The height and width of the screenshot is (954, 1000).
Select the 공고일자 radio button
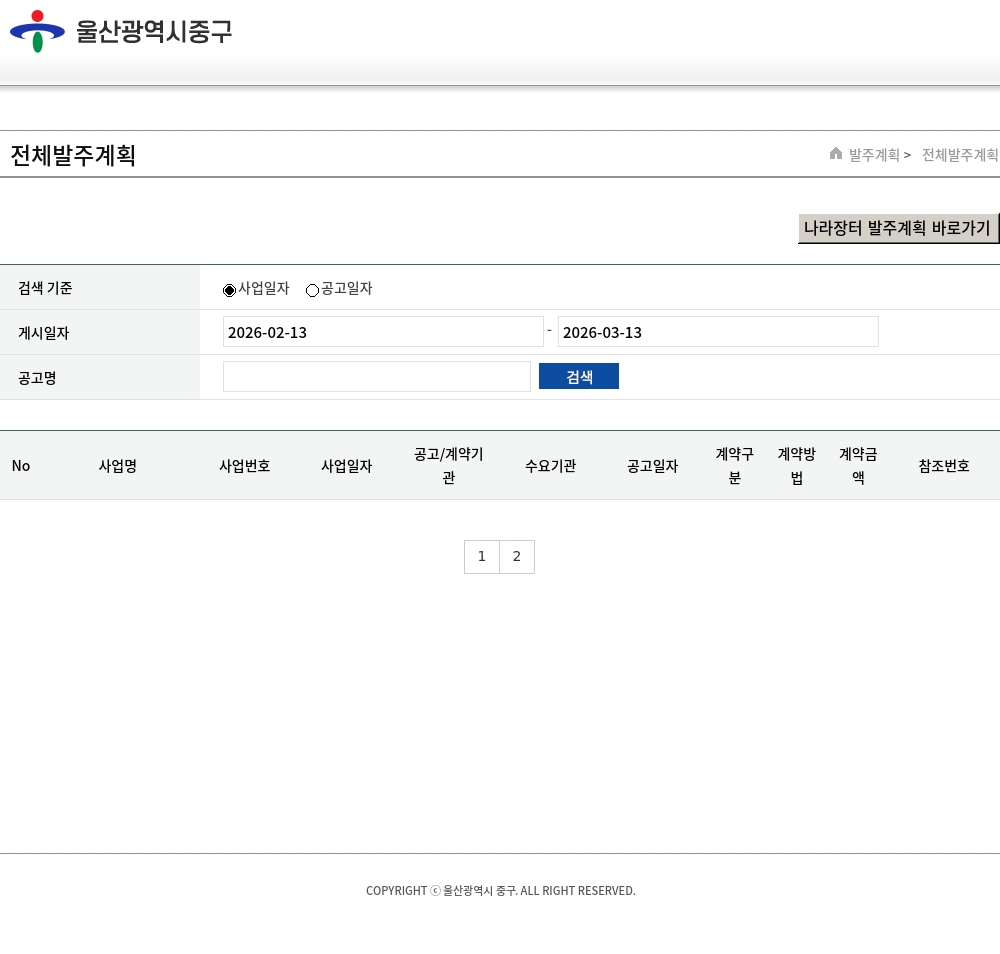[312, 290]
